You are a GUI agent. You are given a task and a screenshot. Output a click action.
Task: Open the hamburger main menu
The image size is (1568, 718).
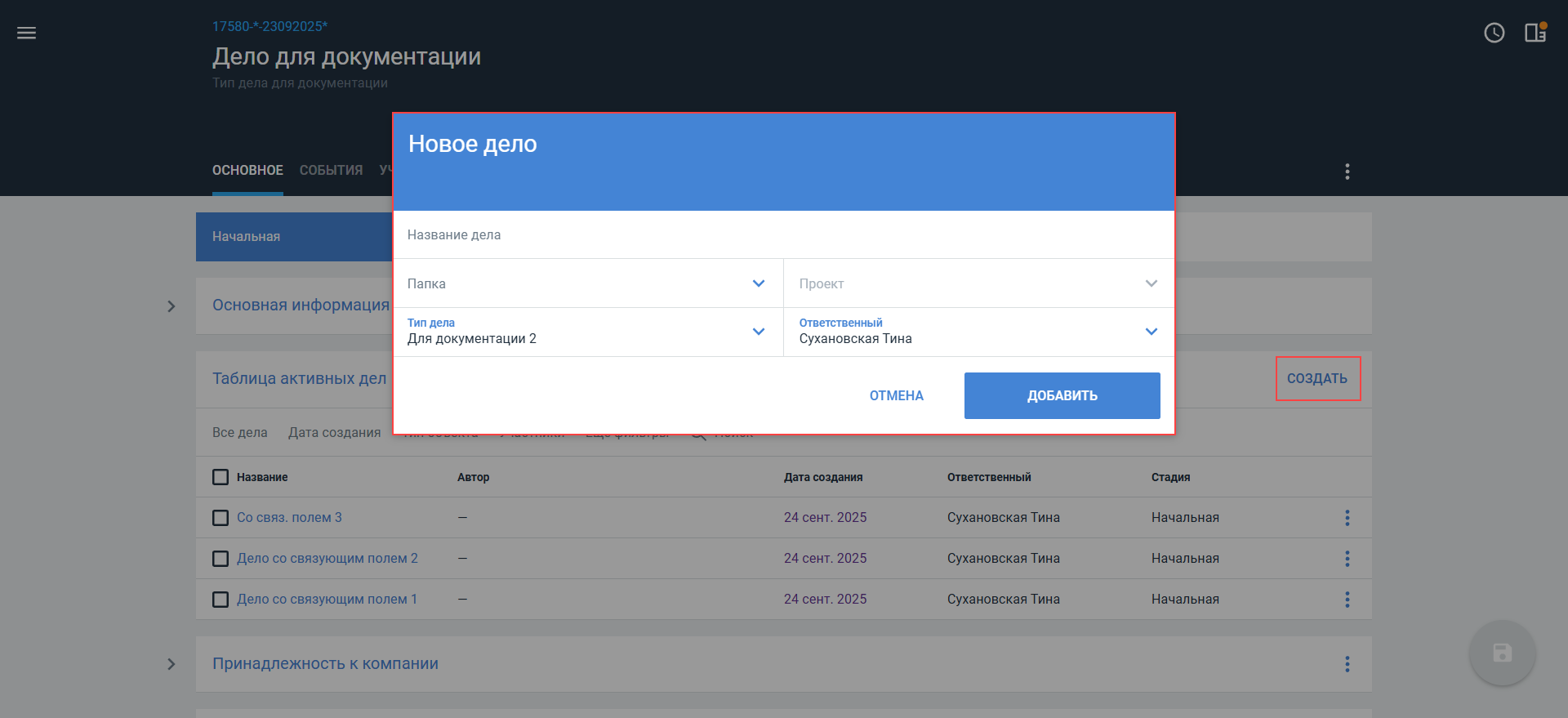(x=27, y=33)
